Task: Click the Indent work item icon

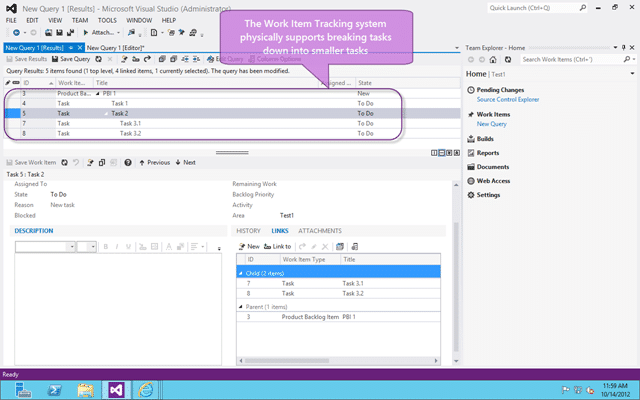Action: 196,59
